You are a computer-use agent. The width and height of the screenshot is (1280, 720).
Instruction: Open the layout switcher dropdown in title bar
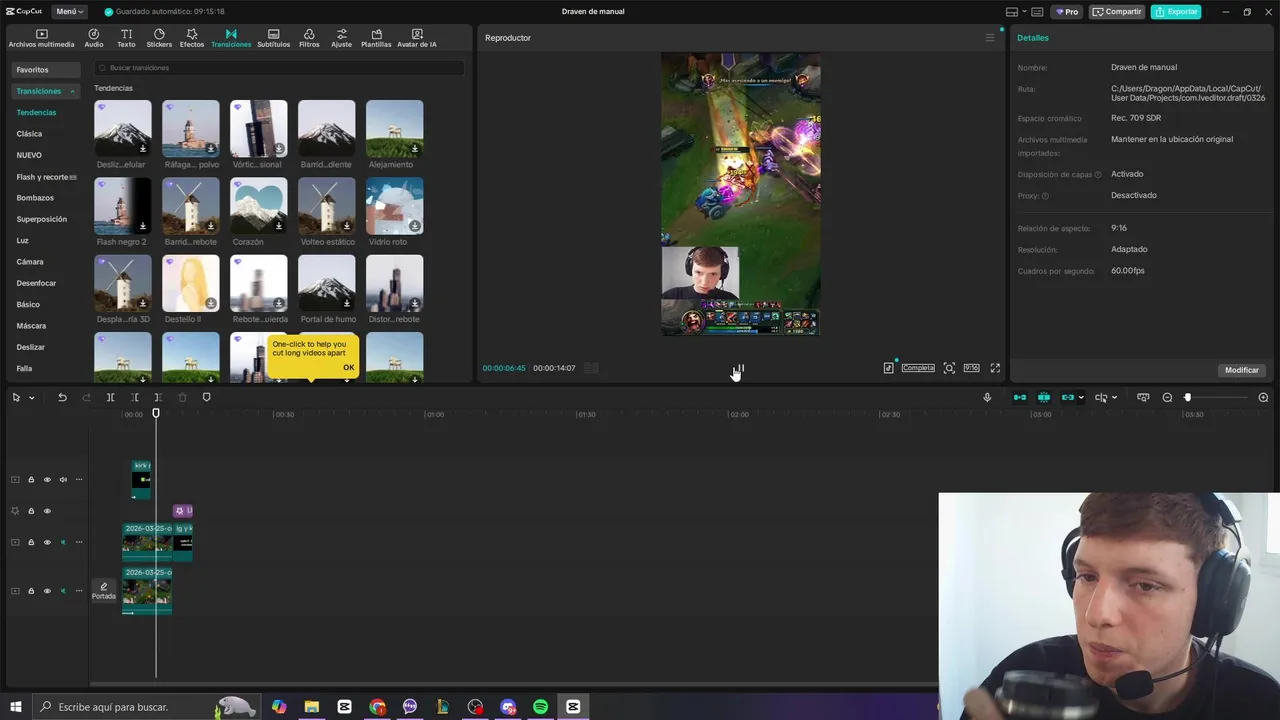point(1015,12)
